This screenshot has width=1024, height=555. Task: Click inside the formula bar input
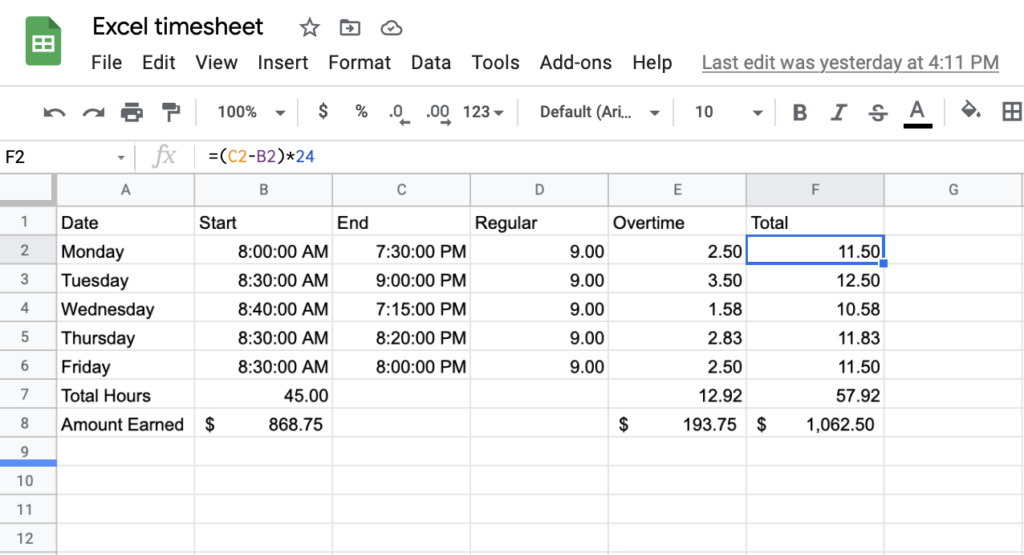600,157
